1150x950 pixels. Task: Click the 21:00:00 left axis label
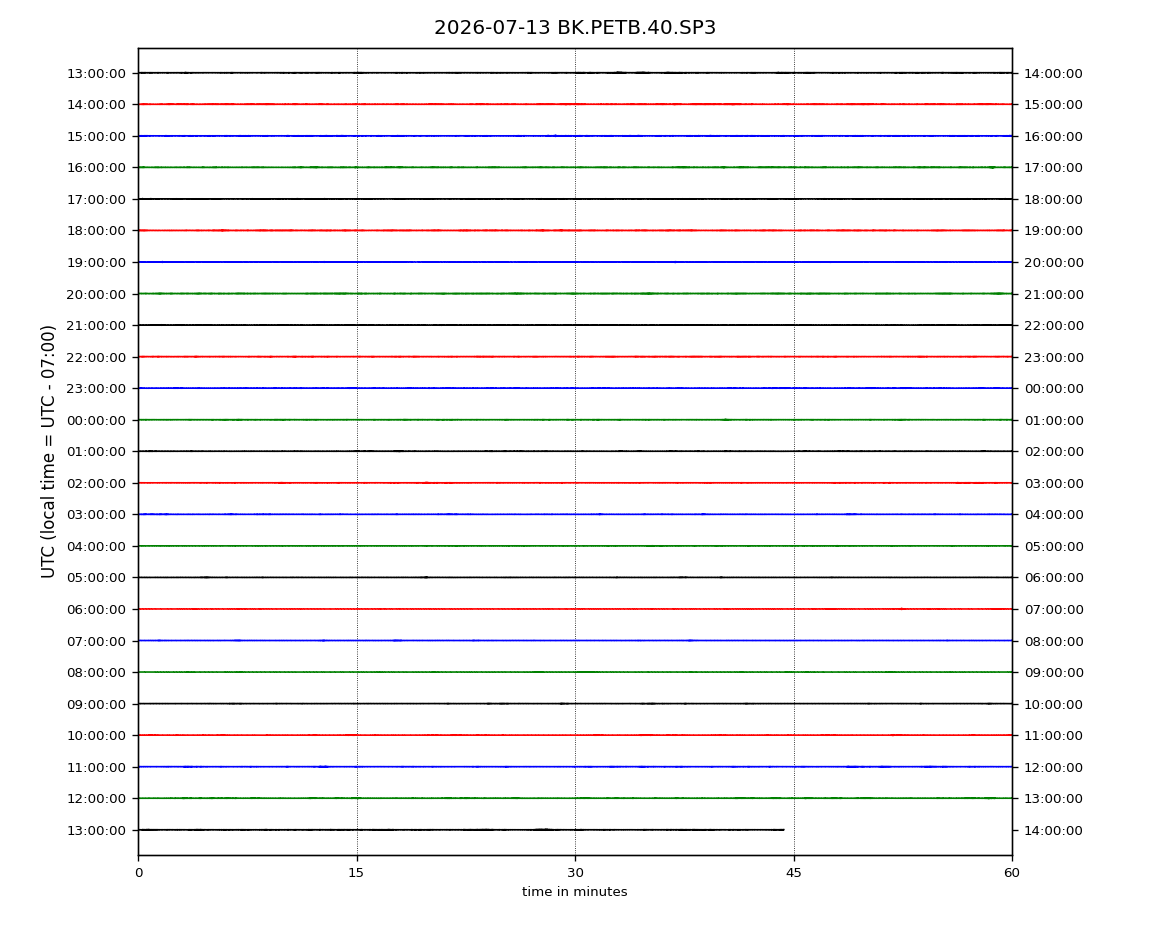click(96, 326)
